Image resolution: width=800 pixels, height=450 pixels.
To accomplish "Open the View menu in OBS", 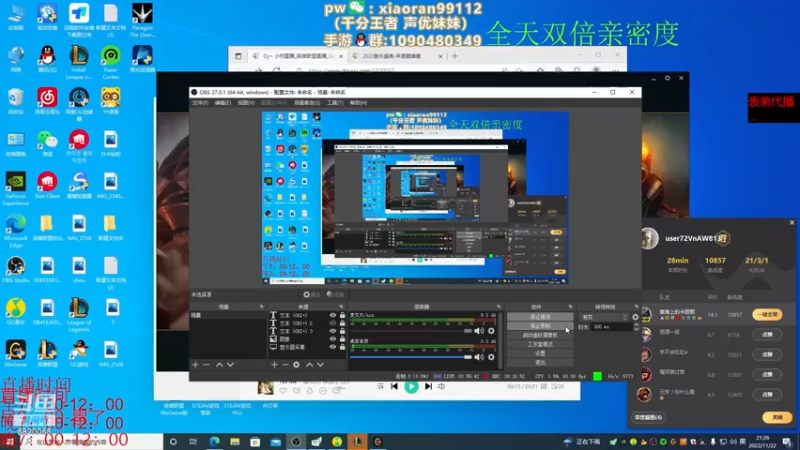I will [x=245, y=103].
